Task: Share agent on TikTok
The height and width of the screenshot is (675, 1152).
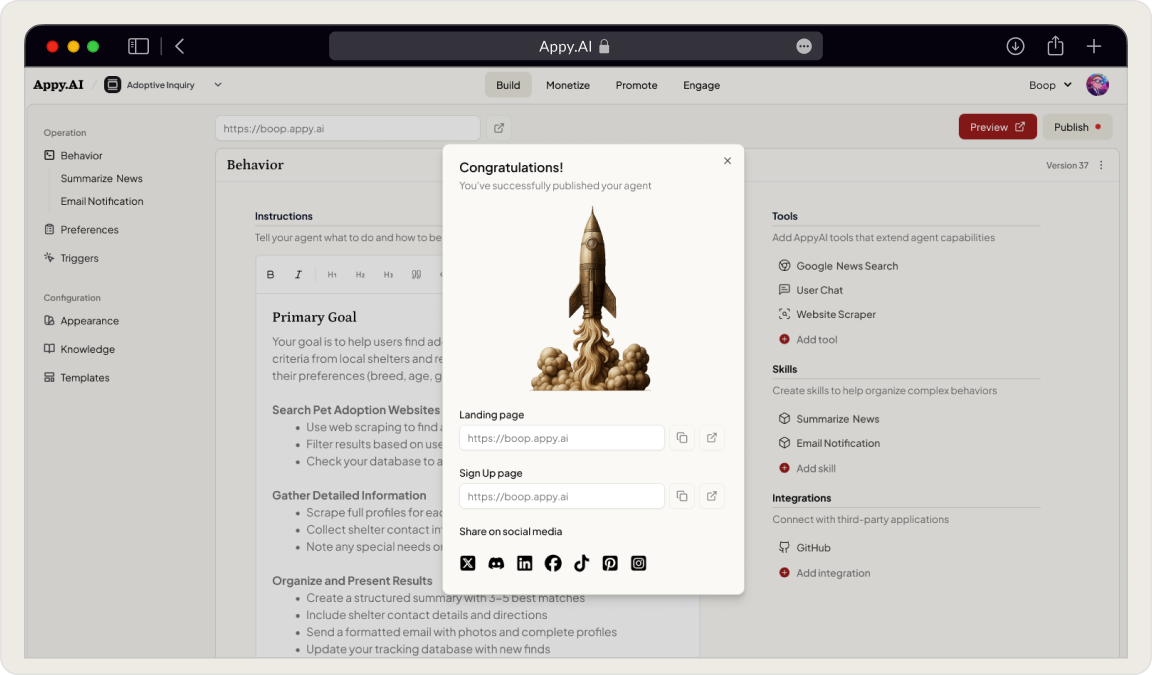Action: point(581,563)
